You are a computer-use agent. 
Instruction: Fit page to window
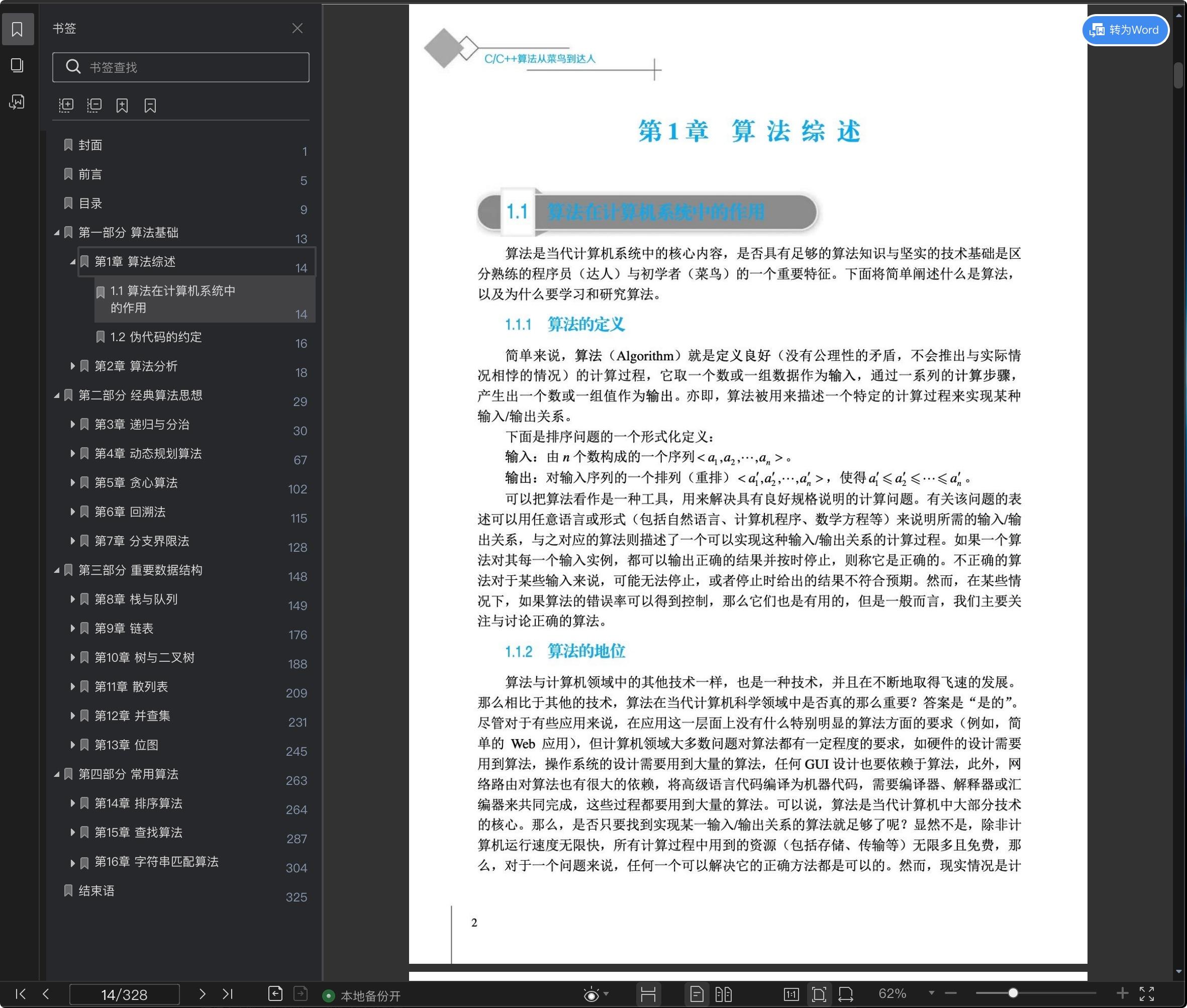pos(818,994)
